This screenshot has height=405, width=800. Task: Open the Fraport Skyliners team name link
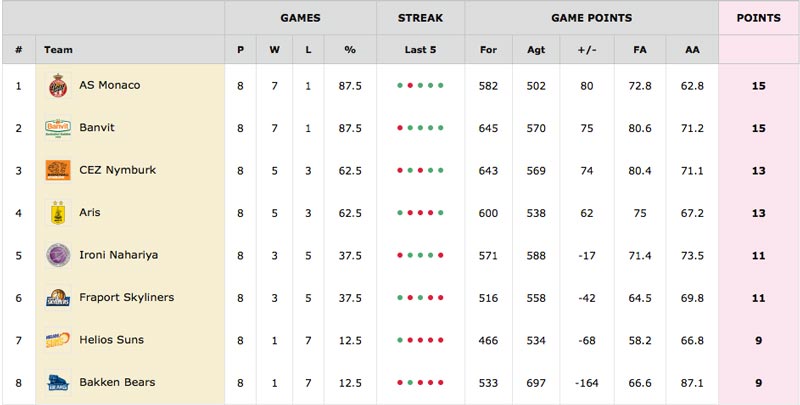point(127,297)
